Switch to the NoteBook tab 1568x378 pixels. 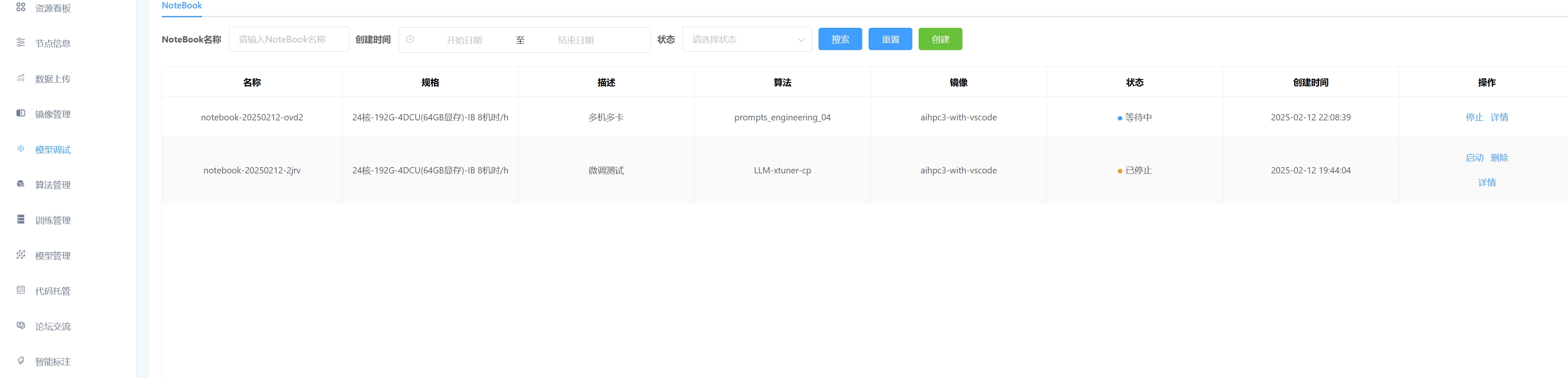pos(181,5)
